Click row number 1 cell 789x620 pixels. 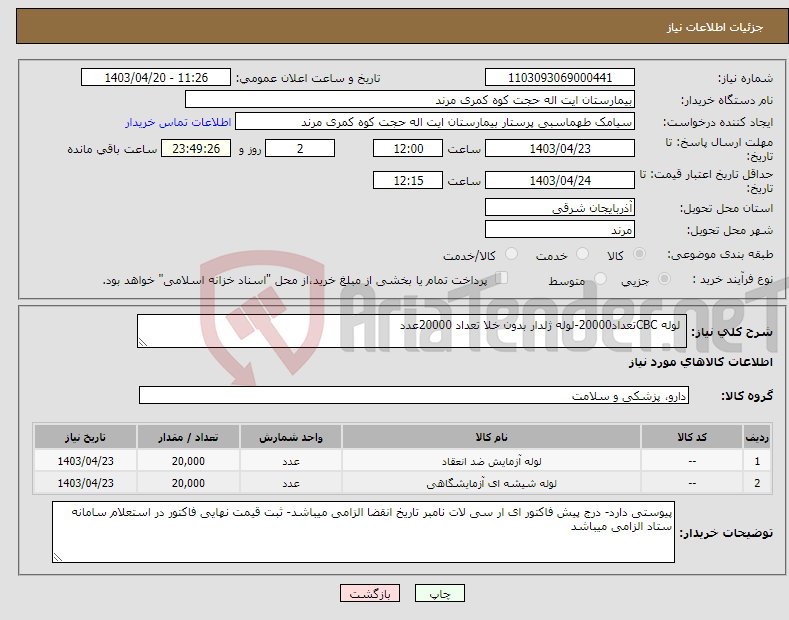[757, 461]
